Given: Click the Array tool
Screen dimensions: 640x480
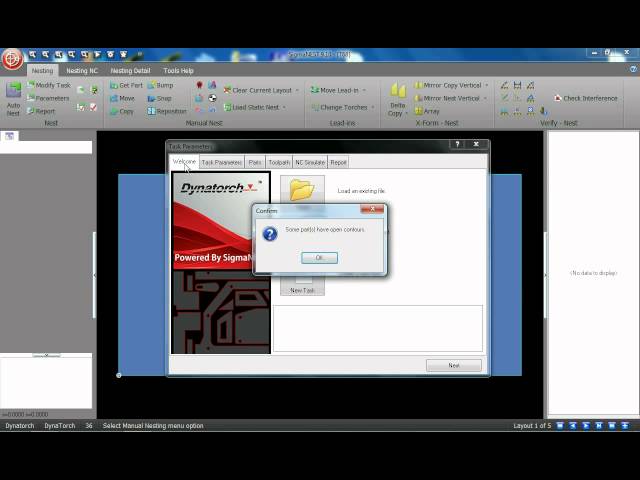Looking at the screenshot, I should point(427,111).
